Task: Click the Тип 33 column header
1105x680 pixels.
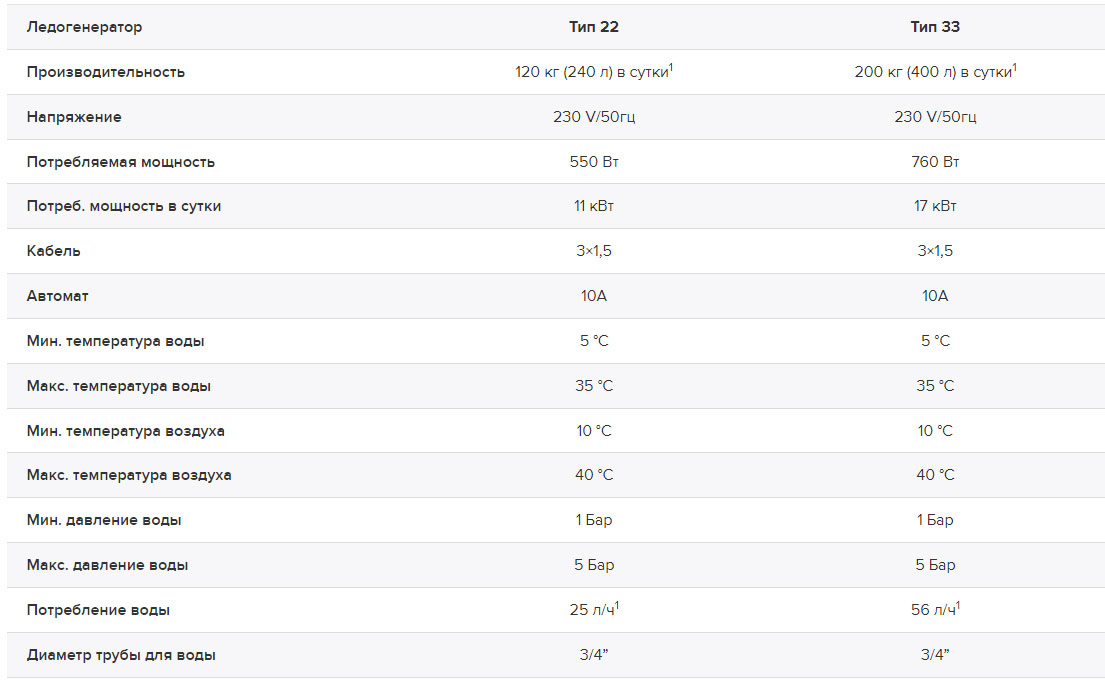Action: [x=934, y=27]
